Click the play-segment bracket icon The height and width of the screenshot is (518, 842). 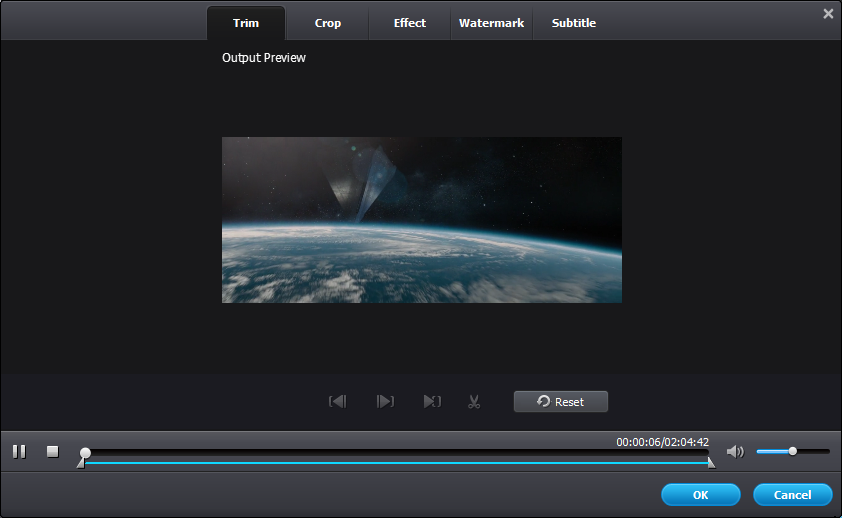click(x=432, y=402)
